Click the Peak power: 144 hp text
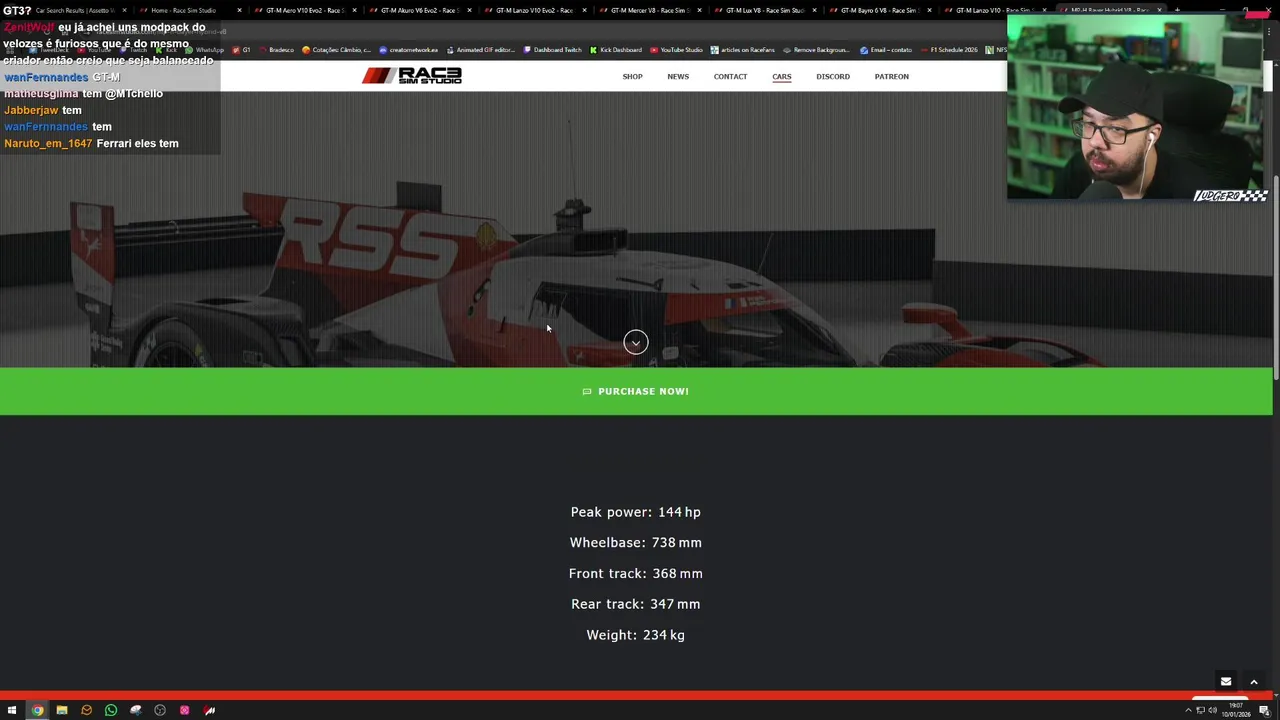Image resolution: width=1280 pixels, height=720 pixels. (x=636, y=512)
